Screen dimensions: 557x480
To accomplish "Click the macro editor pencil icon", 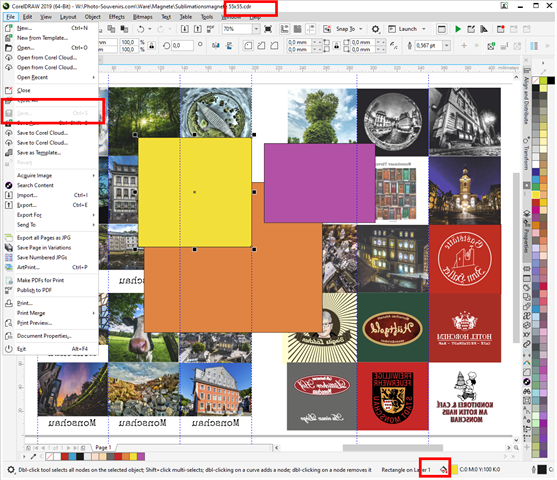I will (x=471, y=29).
